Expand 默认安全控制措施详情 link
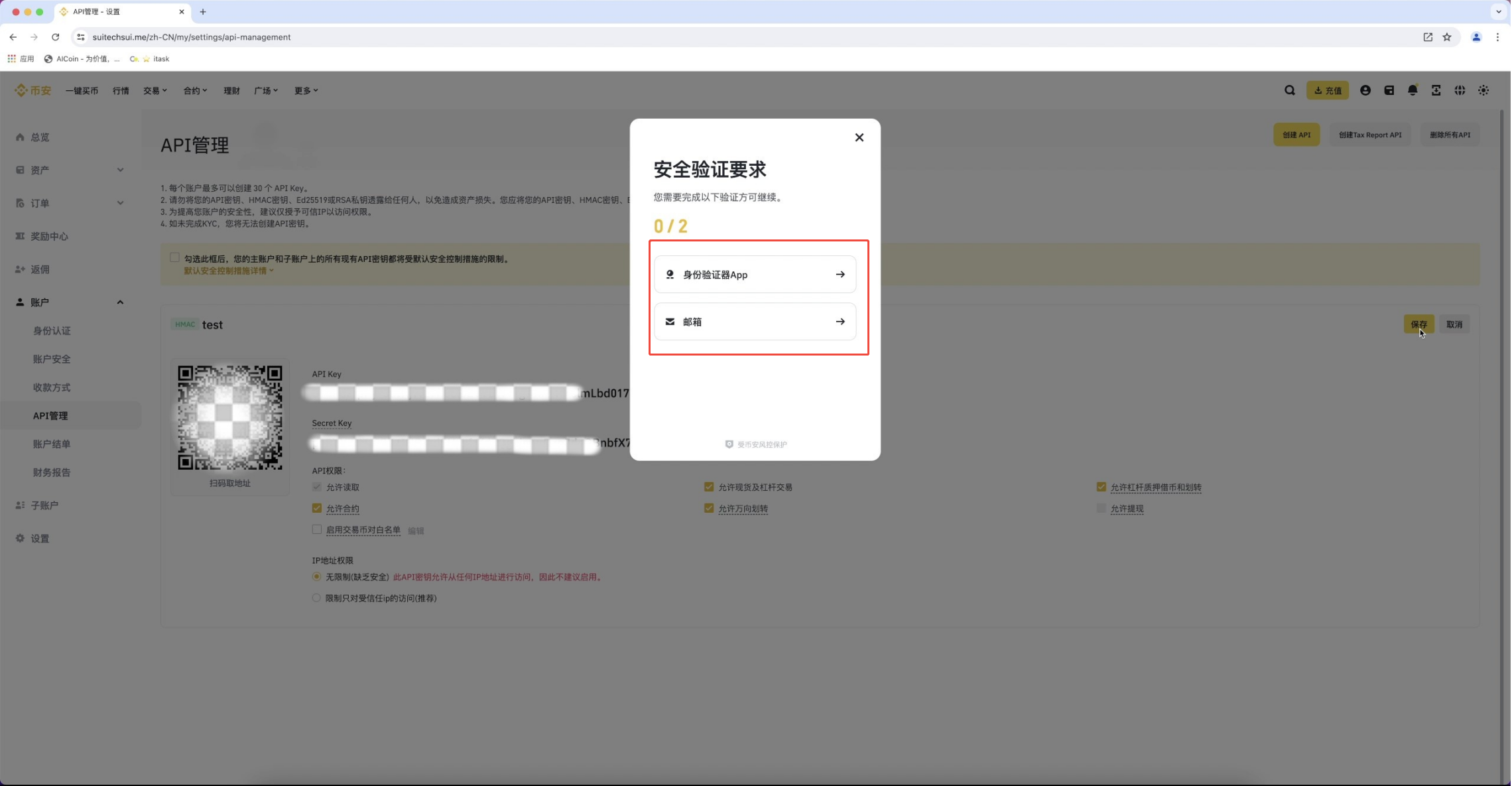1512x786 pixels. (x=229, y=271)
